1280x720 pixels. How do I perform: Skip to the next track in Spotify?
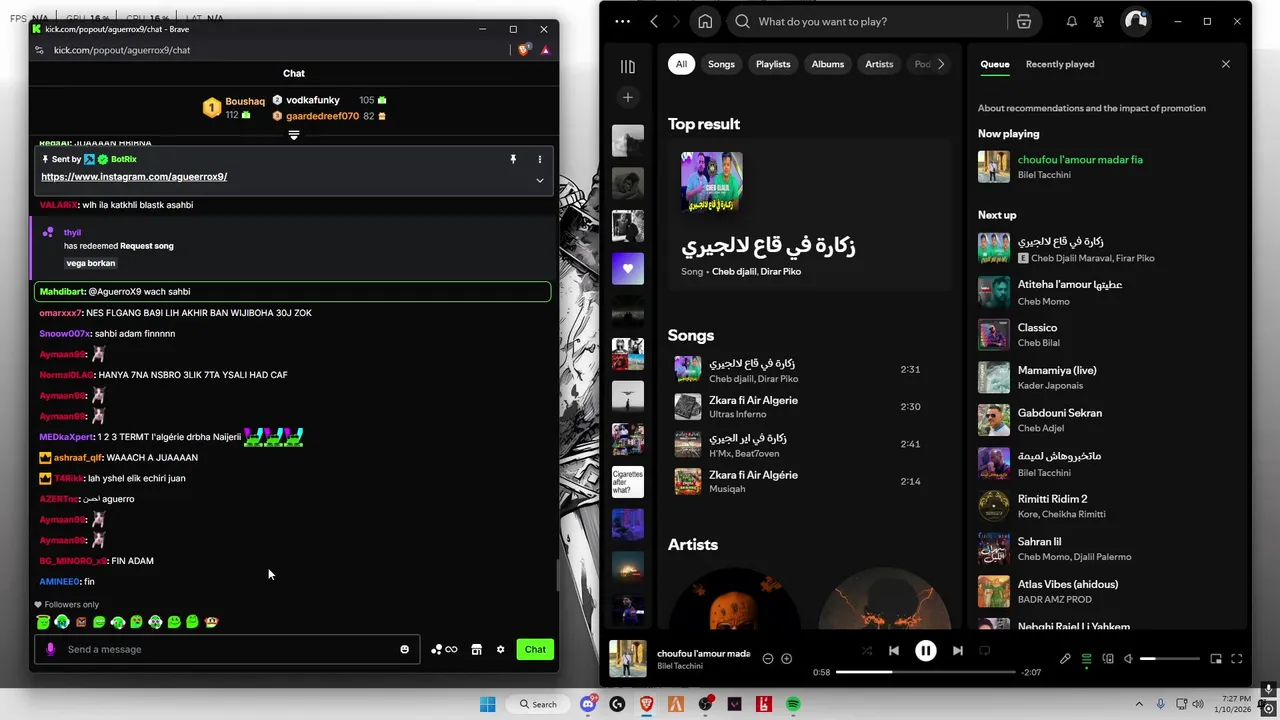tap(958, 651)
